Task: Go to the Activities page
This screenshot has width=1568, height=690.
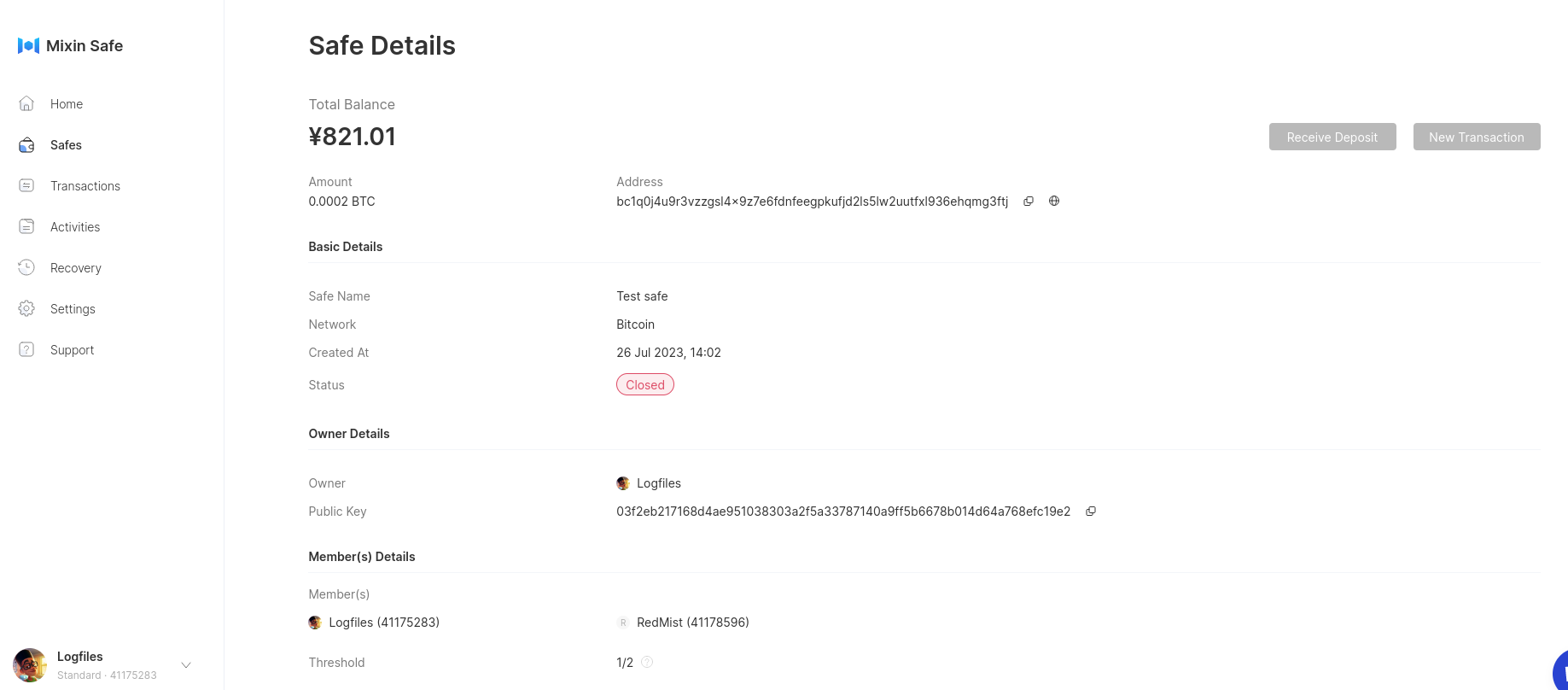Action: click(75, 227)
